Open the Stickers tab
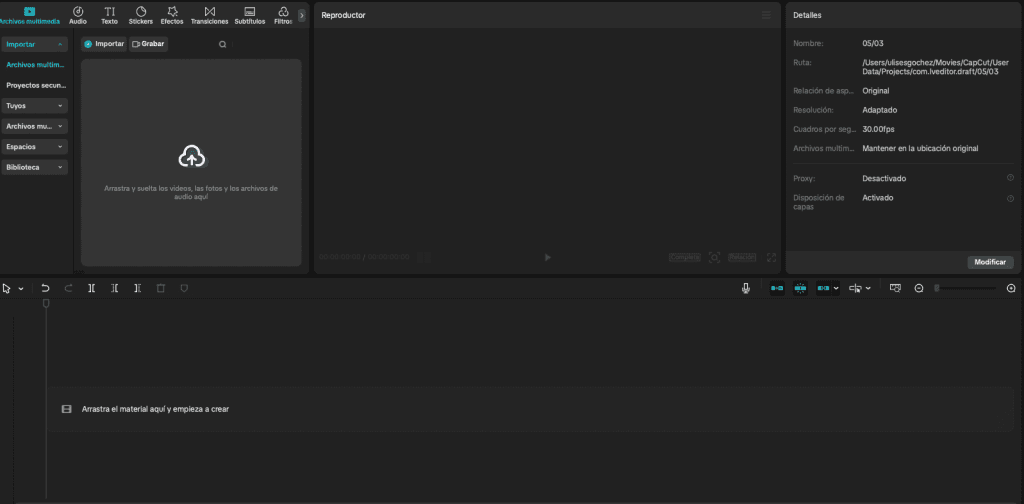The height and width of the screenshot is (504, 1024). (x=140, y=16)
